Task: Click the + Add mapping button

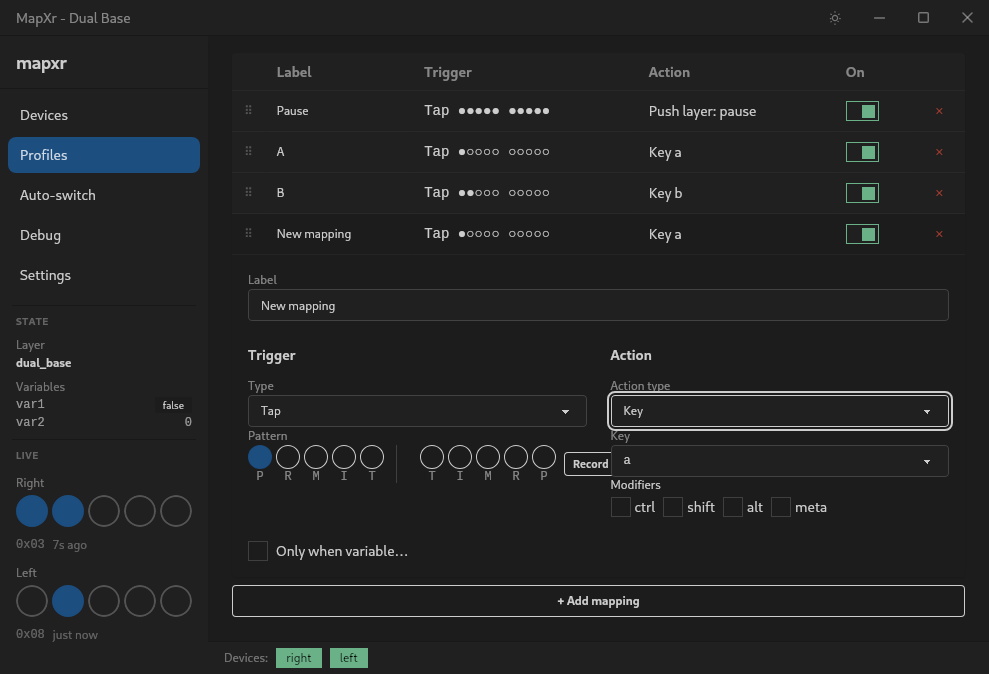Action: (598, 601)
